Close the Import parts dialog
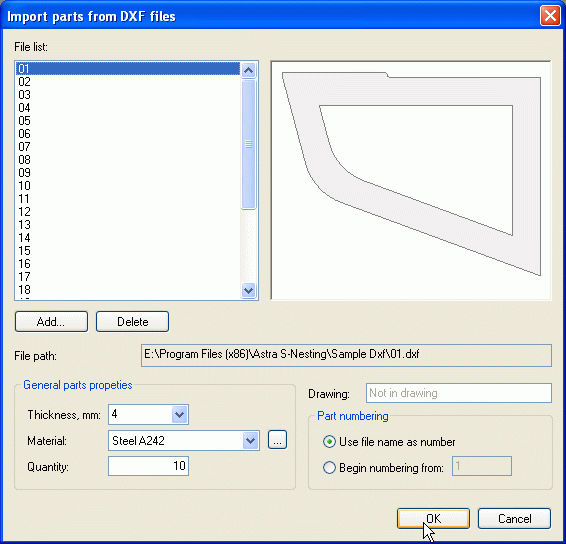Screen dimensions: 566x544 (x=550, y=16)
